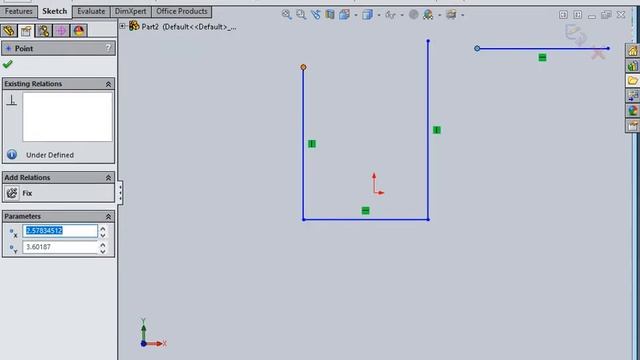Open the DimXpertManager tab icon
640x360 pixels.
pos(61,31)
